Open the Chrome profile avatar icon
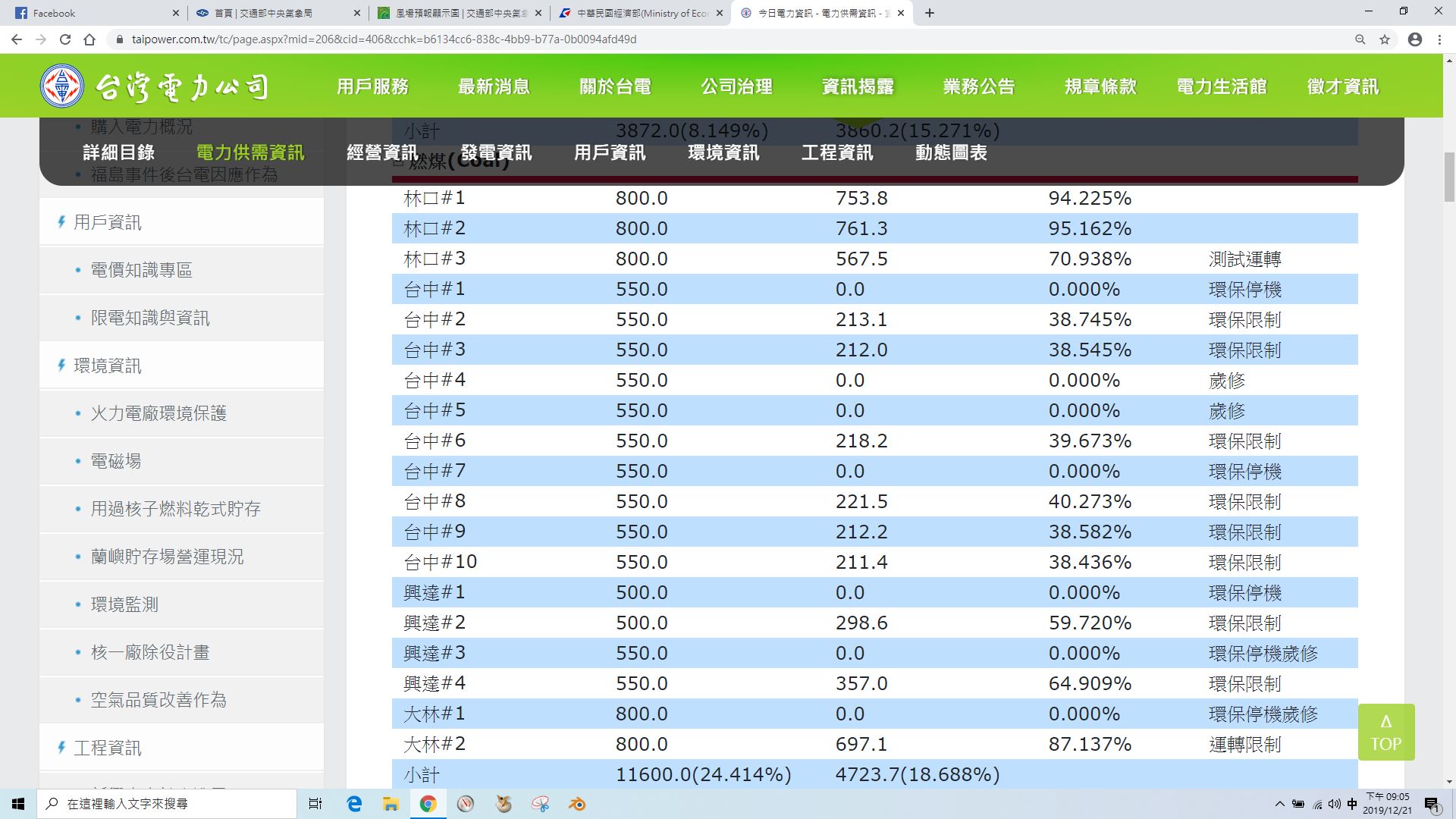The image size is (1456, 819). point(1414,39)
